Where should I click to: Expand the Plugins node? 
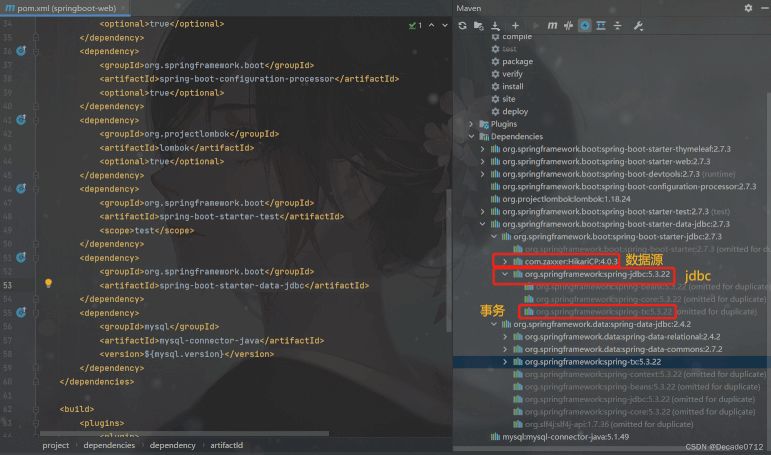click(x=472, y=124)
